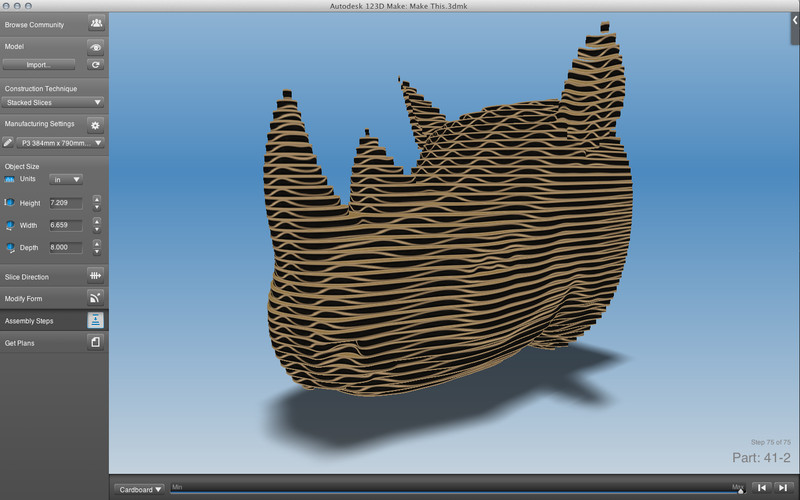The image size is (800, 500).
Task: Go to previous assembly step
Action: pyautogui.click(x=762, y=488)
